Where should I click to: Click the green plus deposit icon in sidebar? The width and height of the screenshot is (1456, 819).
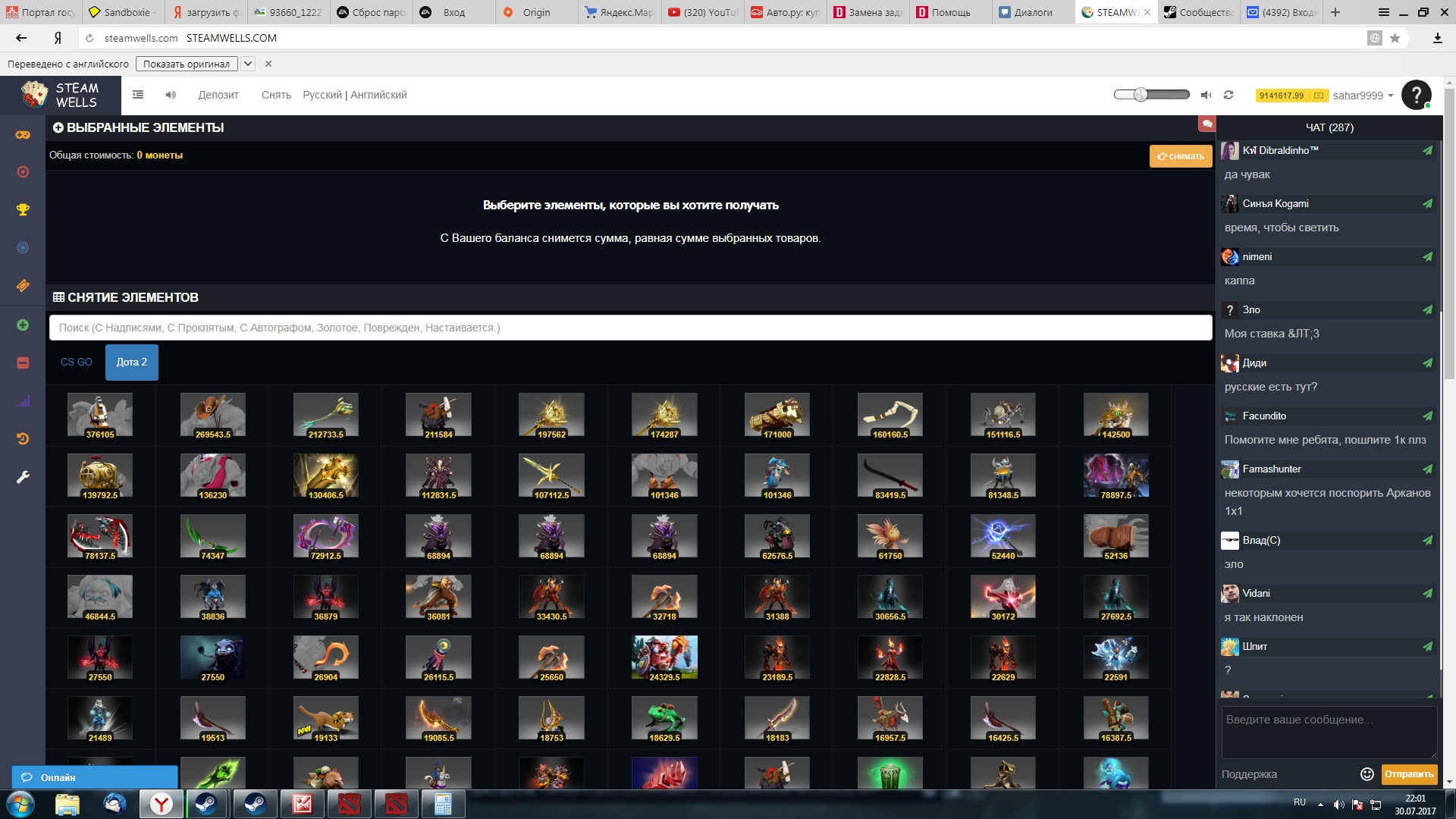(x=23, y=325)
